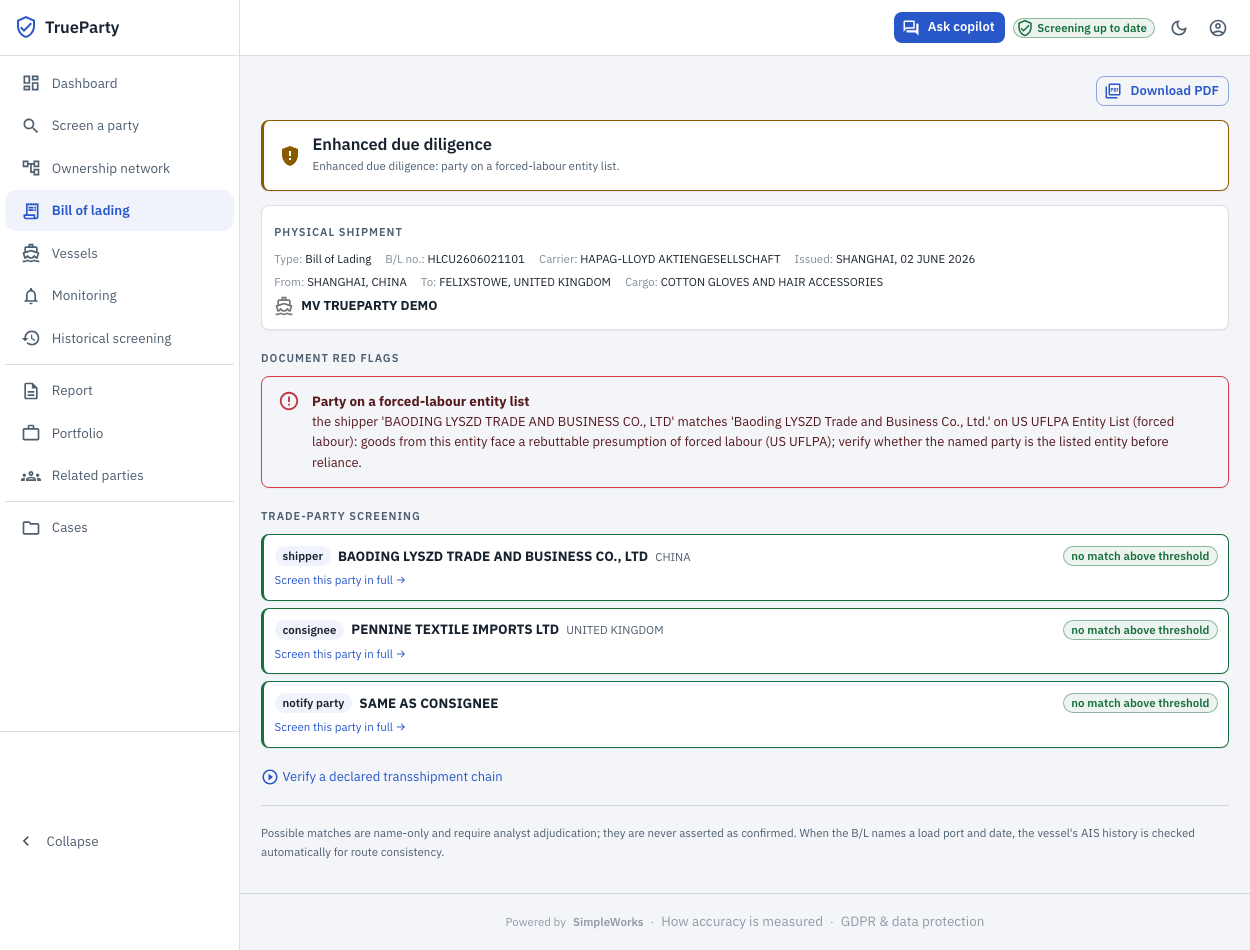The height and width of the screenshot is (950, 1250).
Task: Click the consignee's no match above threshold badge
Action: tap(1140, 630)
